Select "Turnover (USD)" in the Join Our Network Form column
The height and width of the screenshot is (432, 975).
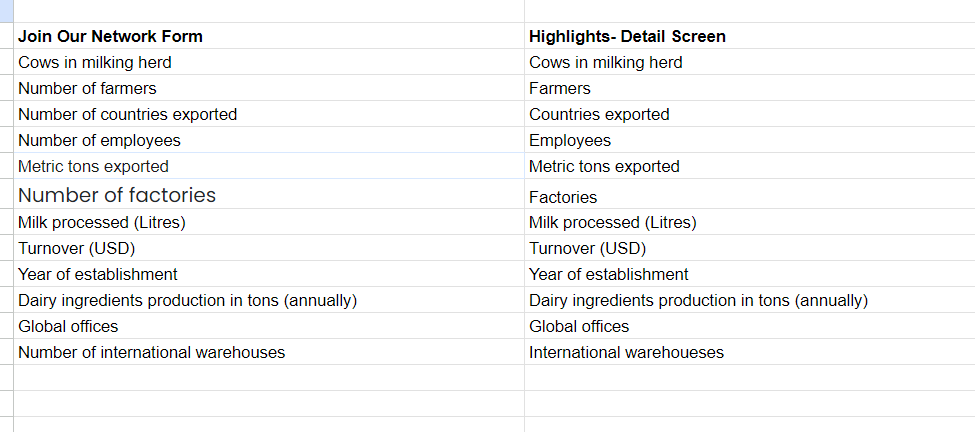pos(76,248)
